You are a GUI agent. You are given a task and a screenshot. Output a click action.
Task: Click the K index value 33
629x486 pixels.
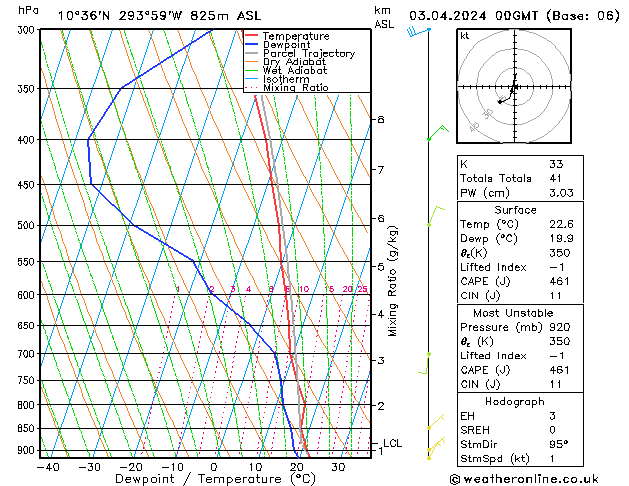click(556, 164)
